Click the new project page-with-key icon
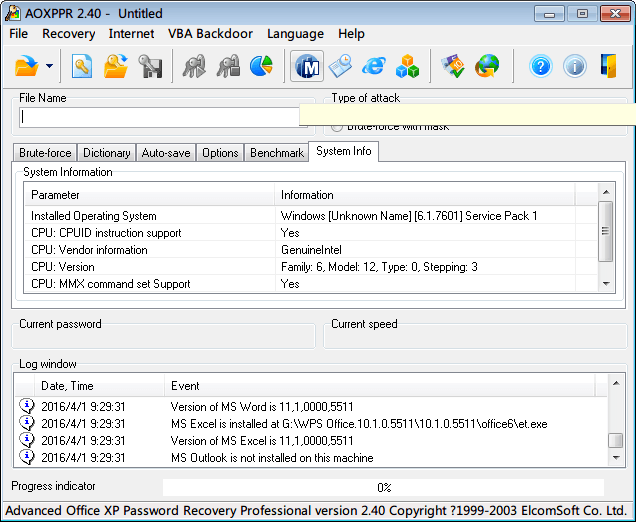 pyautogui.click(x=82, y=66)
